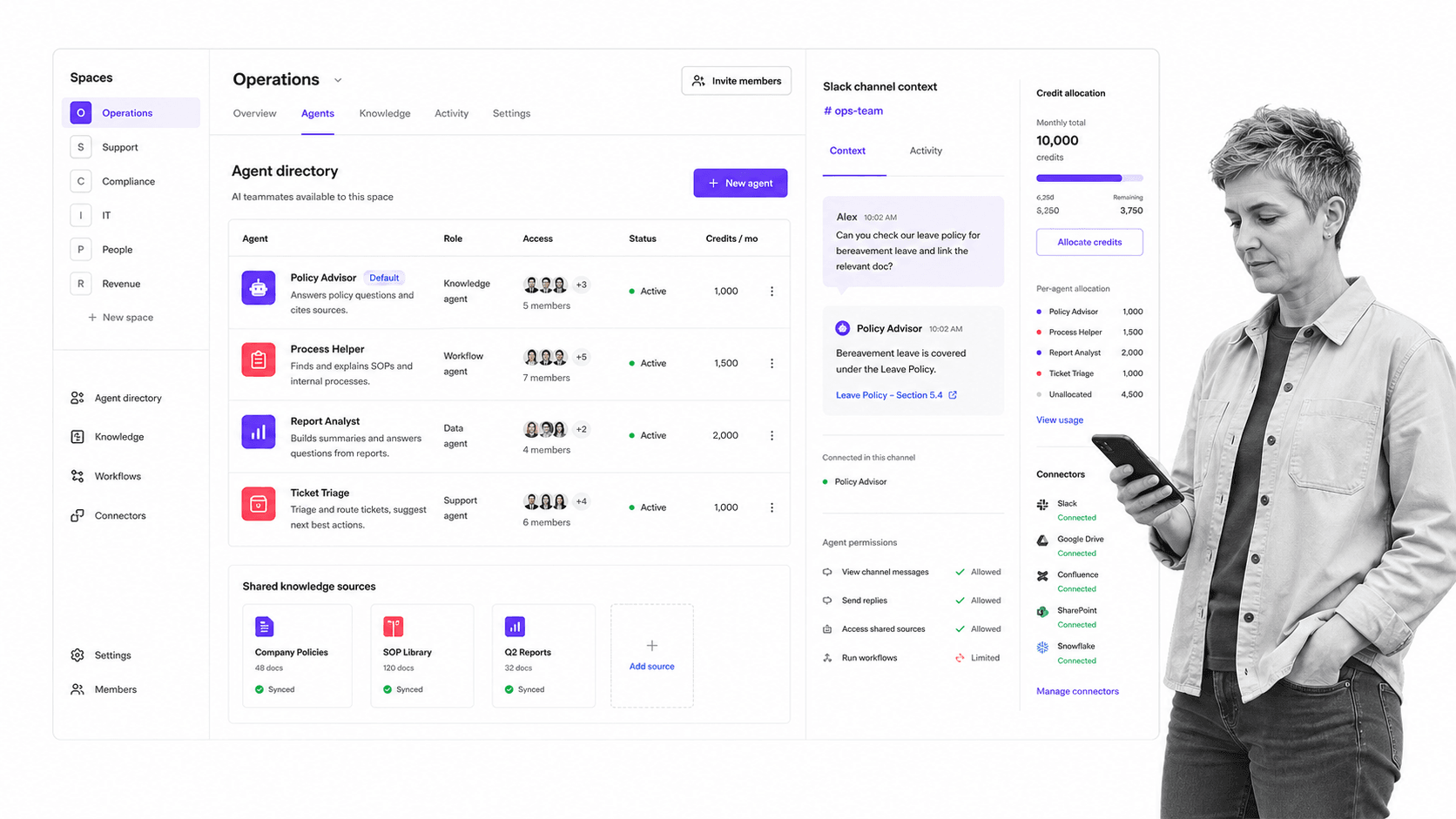This screenshot has width=1456, height=819.
Task: Switch to the Knowledge tab
Action: point(385,113)
